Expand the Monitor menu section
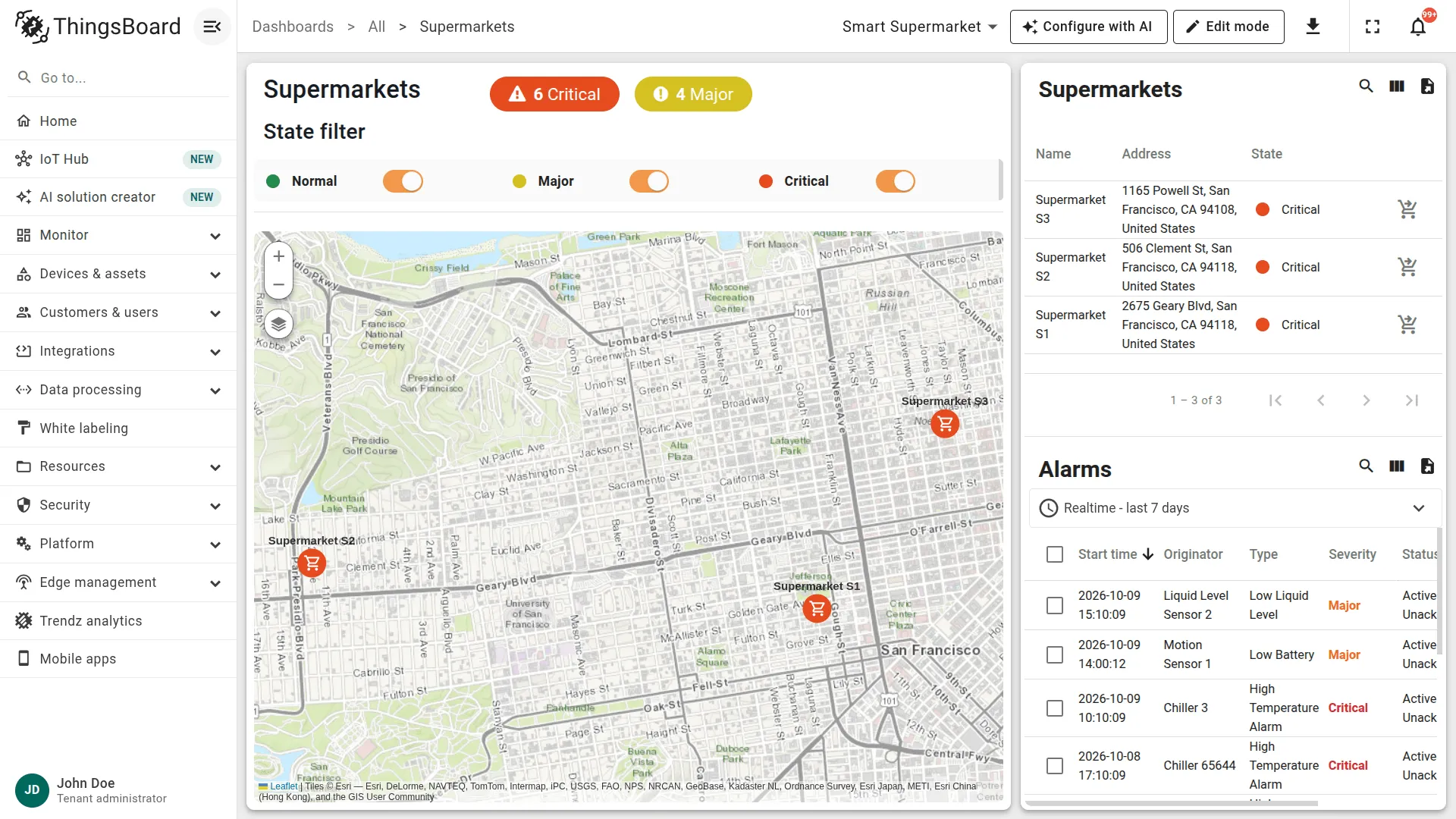 pyautogui.click(x=118, y=235)
